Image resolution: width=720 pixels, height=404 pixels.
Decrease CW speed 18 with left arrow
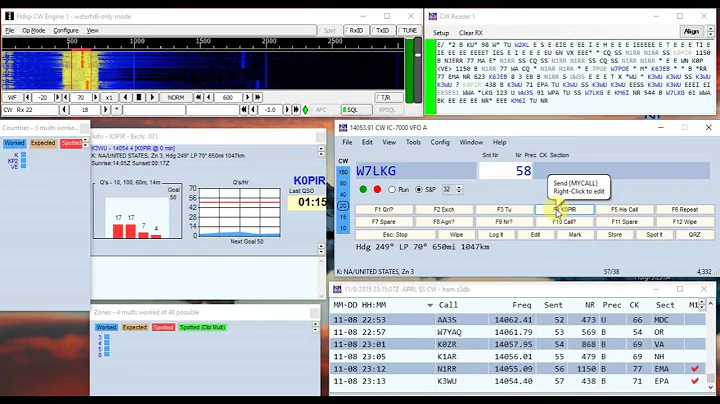[x=64, y=110]
